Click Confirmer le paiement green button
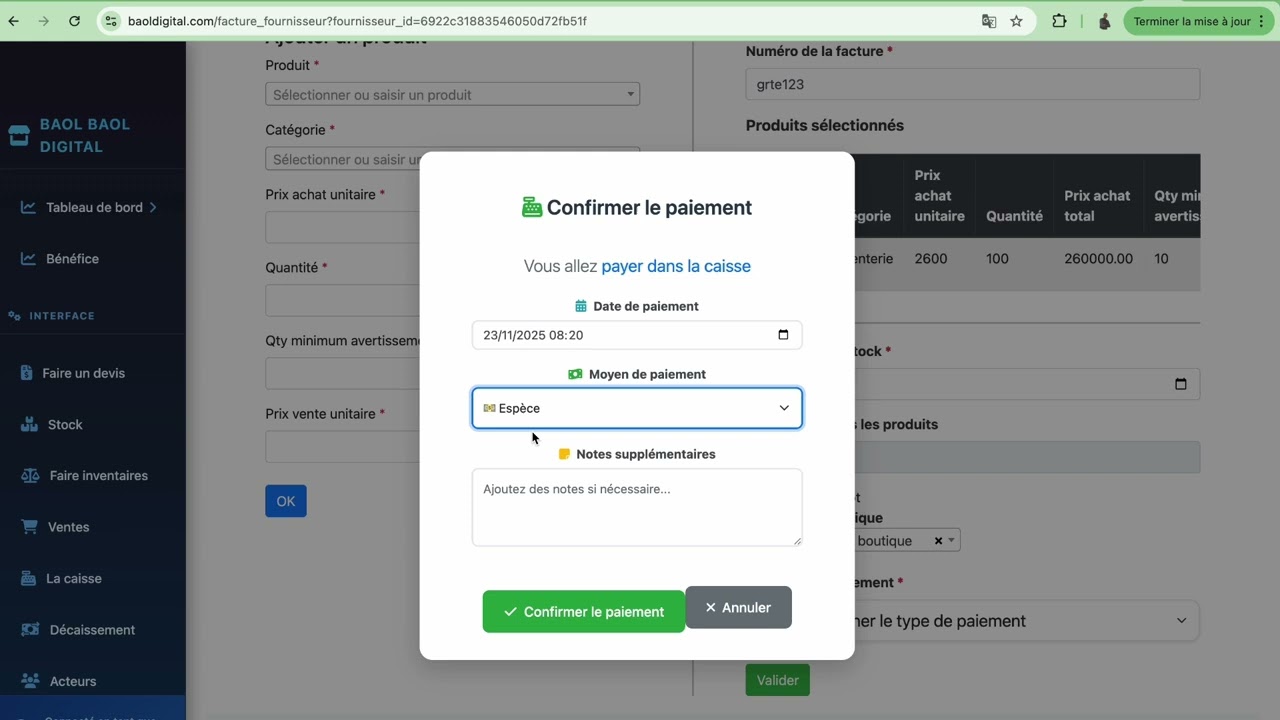This screenshot has width=1280, height=720. coord(584,612)
